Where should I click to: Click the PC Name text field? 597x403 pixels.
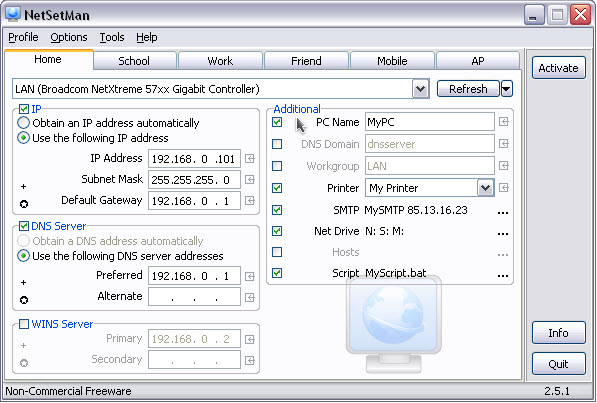429,122
